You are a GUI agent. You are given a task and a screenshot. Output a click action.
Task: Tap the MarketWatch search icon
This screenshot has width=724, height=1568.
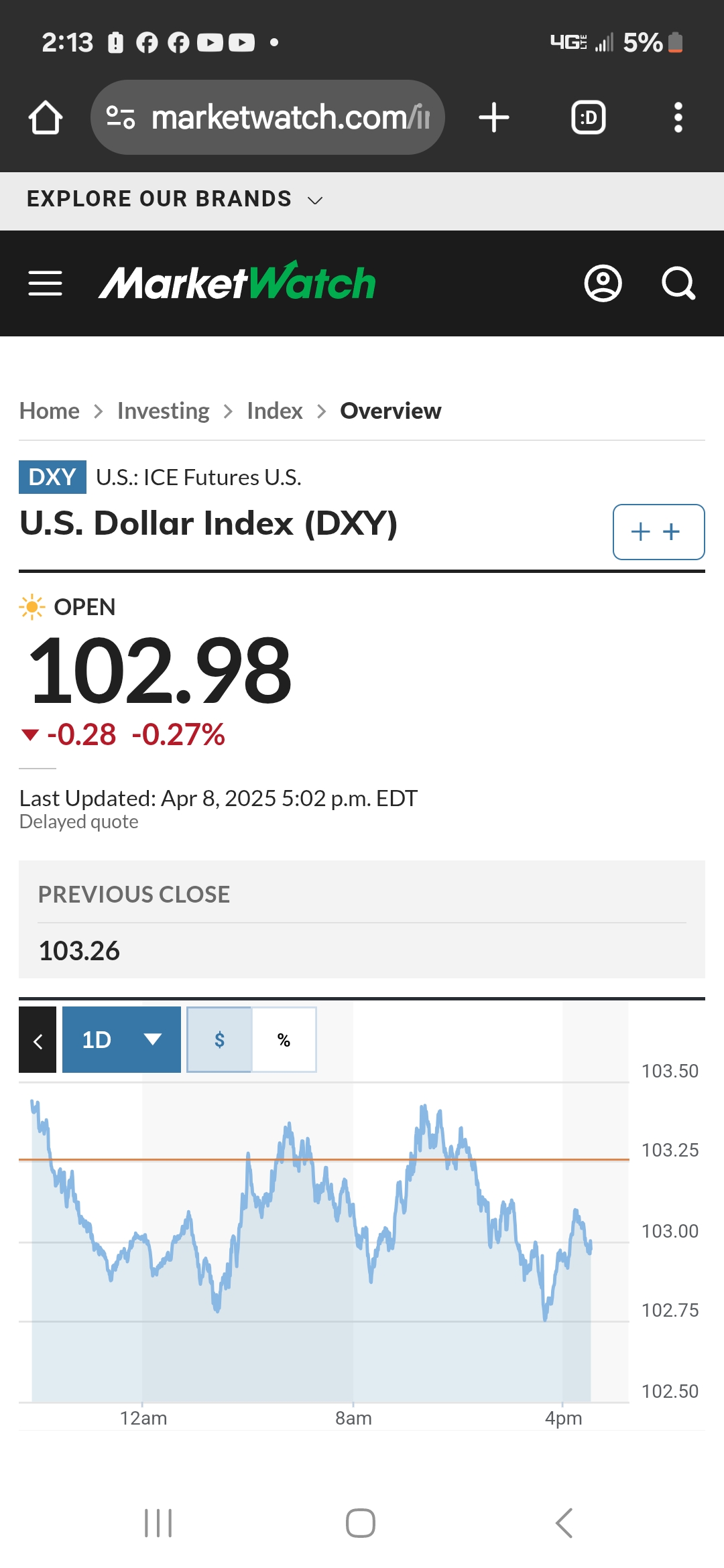[678, 283]
